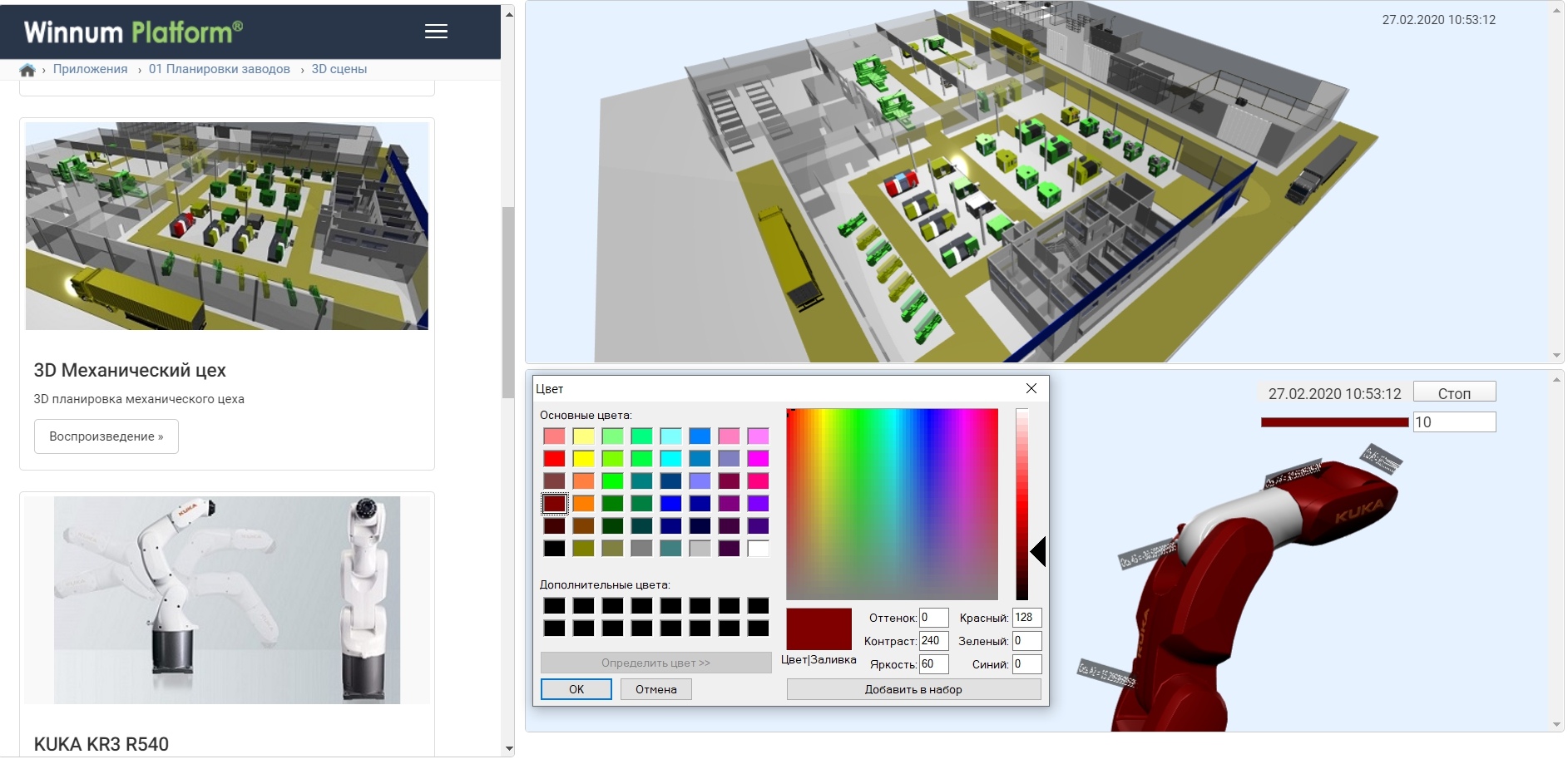
Task: Click the Стоп button
Action: coord(1454,393)
